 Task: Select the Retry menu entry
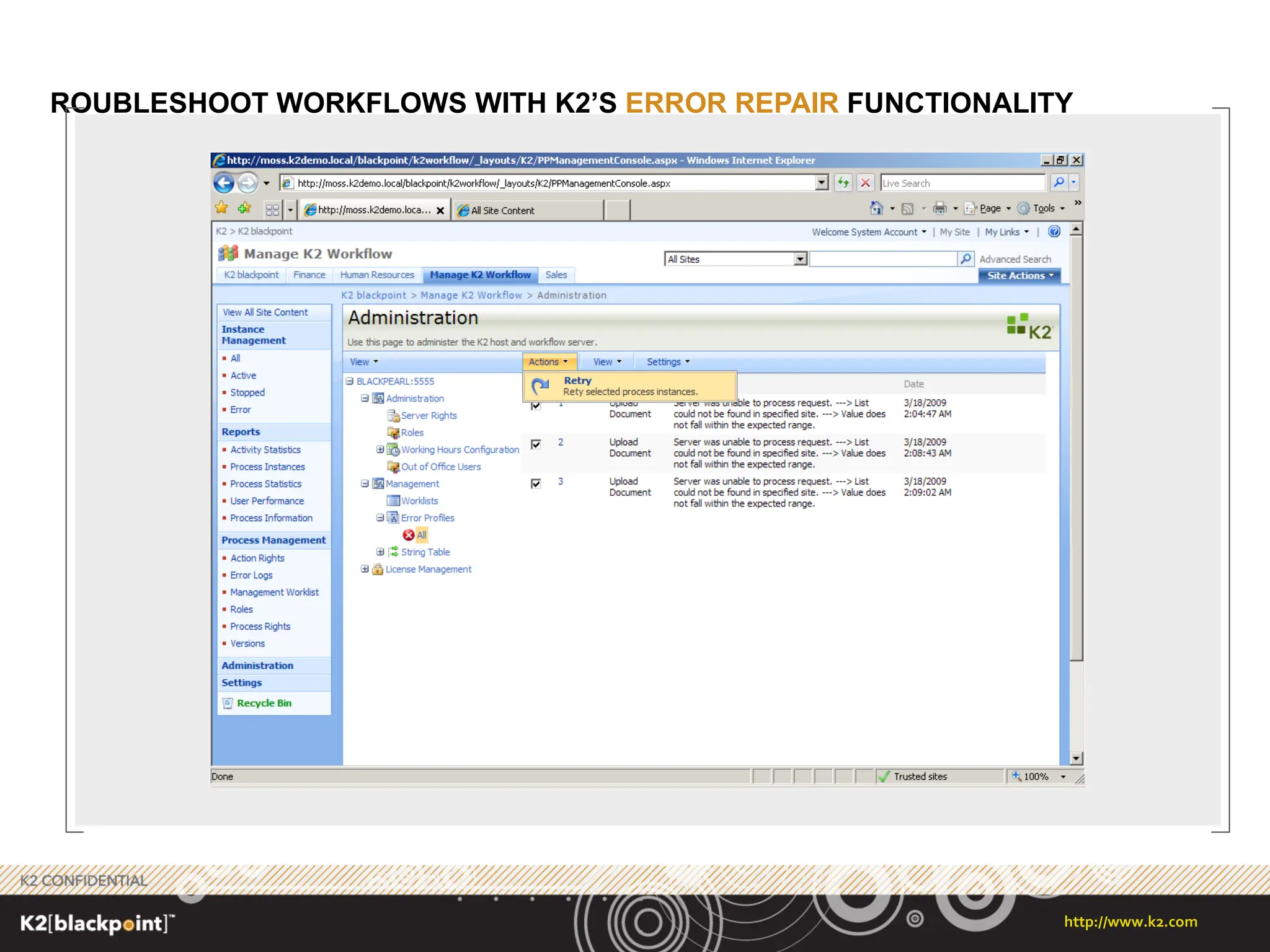coord(630,386)
